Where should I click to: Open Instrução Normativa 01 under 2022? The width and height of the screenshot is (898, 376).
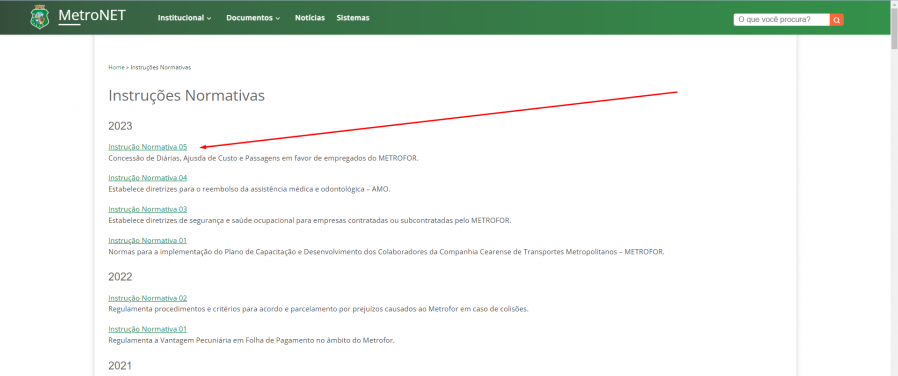click(x=148, y=329)
